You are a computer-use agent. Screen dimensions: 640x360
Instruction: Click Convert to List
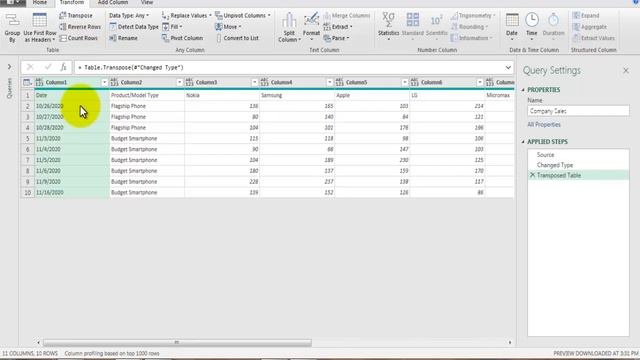click(237, 38)
